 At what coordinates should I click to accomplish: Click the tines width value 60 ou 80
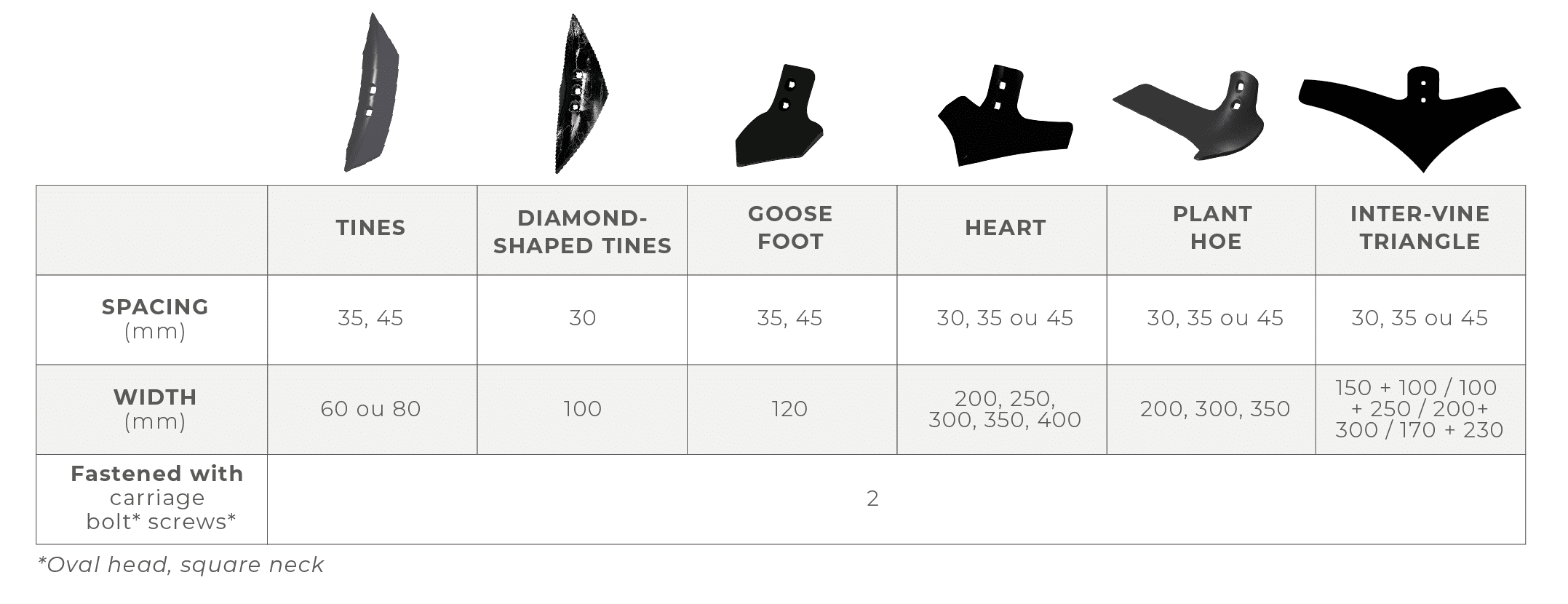pyautogui.click(x=371, y=409)
